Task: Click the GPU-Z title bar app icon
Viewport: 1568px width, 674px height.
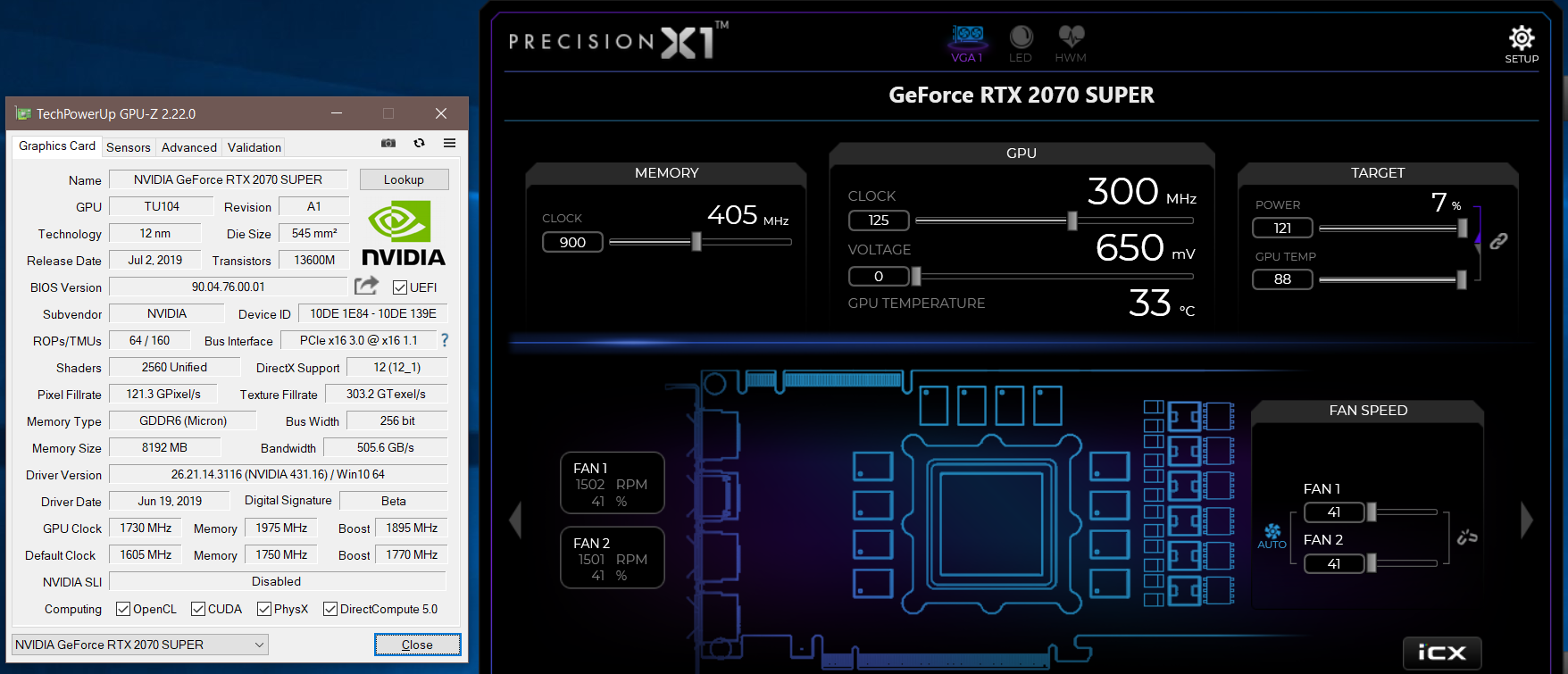Action: click(23, 113)
